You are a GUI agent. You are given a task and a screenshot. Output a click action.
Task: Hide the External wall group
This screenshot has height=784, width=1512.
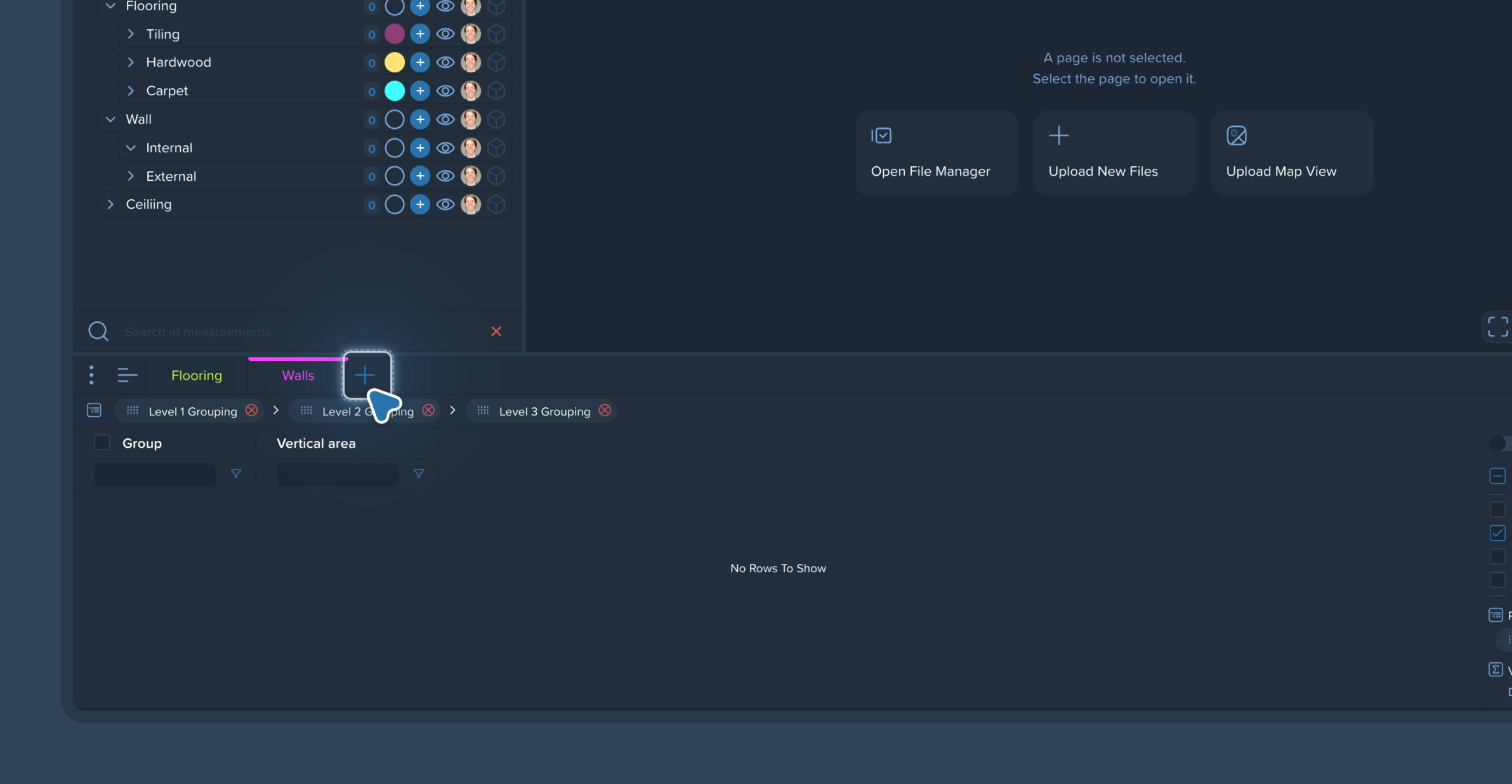[445, 176]
